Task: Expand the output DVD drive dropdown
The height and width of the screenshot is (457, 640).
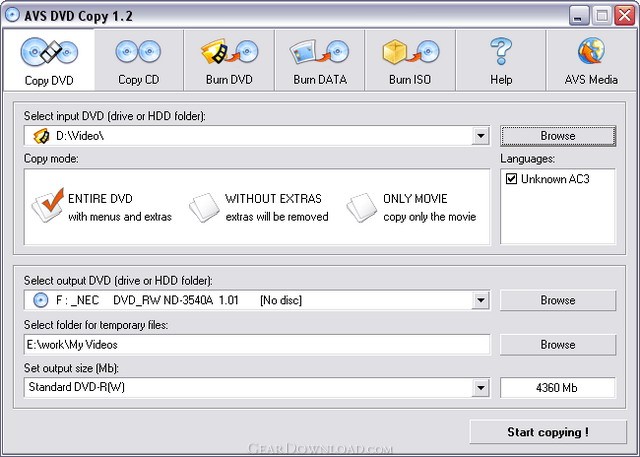Action: (481, 300)
